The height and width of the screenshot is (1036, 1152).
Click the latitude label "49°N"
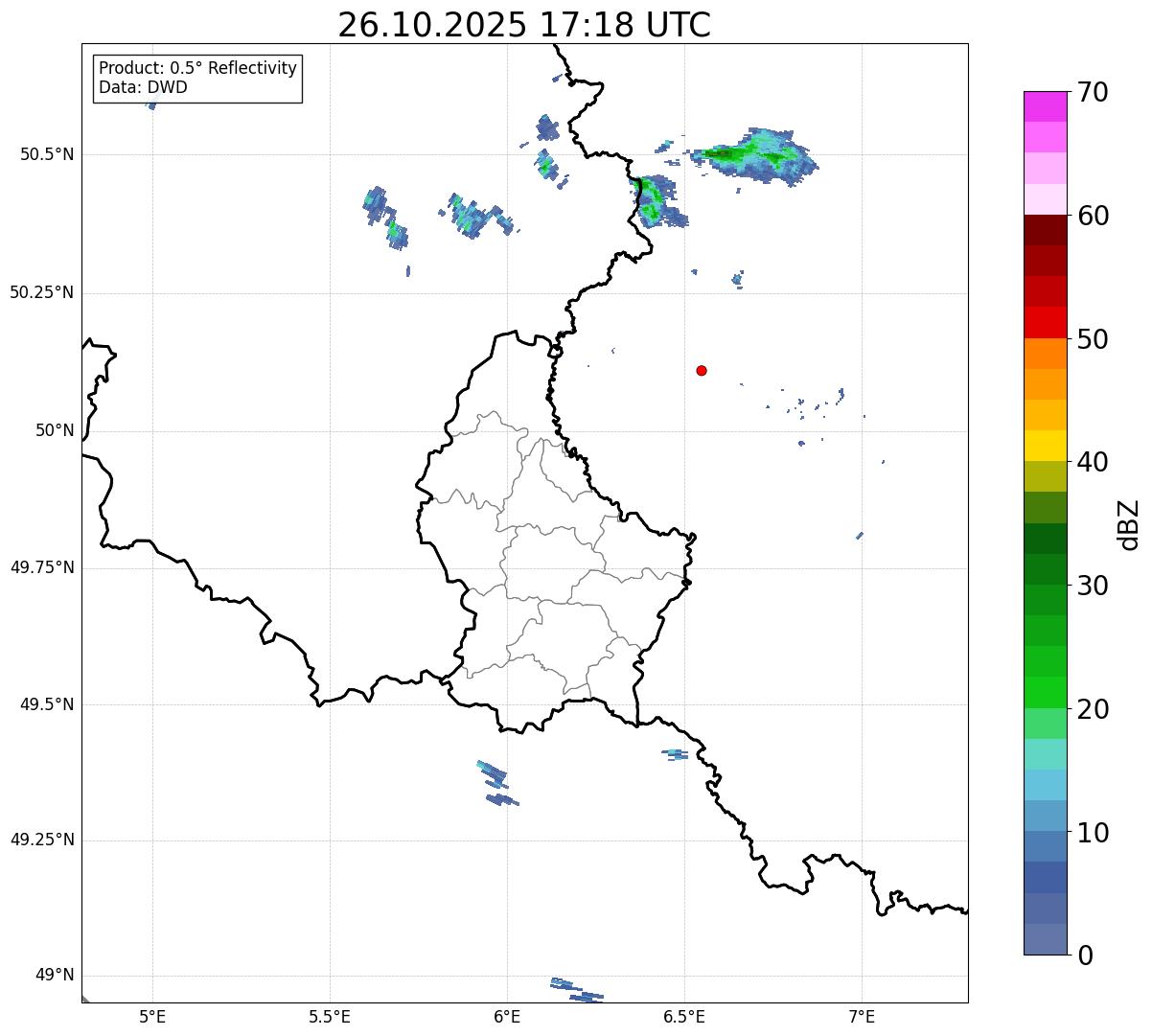[x=55, y=976]
